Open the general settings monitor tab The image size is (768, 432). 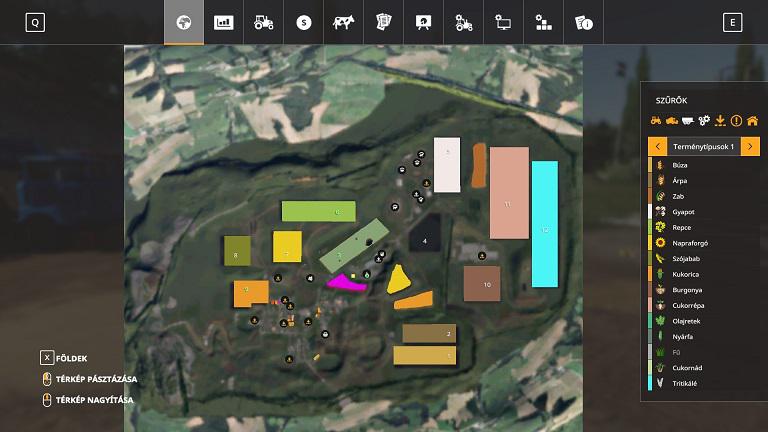(504, 22)
